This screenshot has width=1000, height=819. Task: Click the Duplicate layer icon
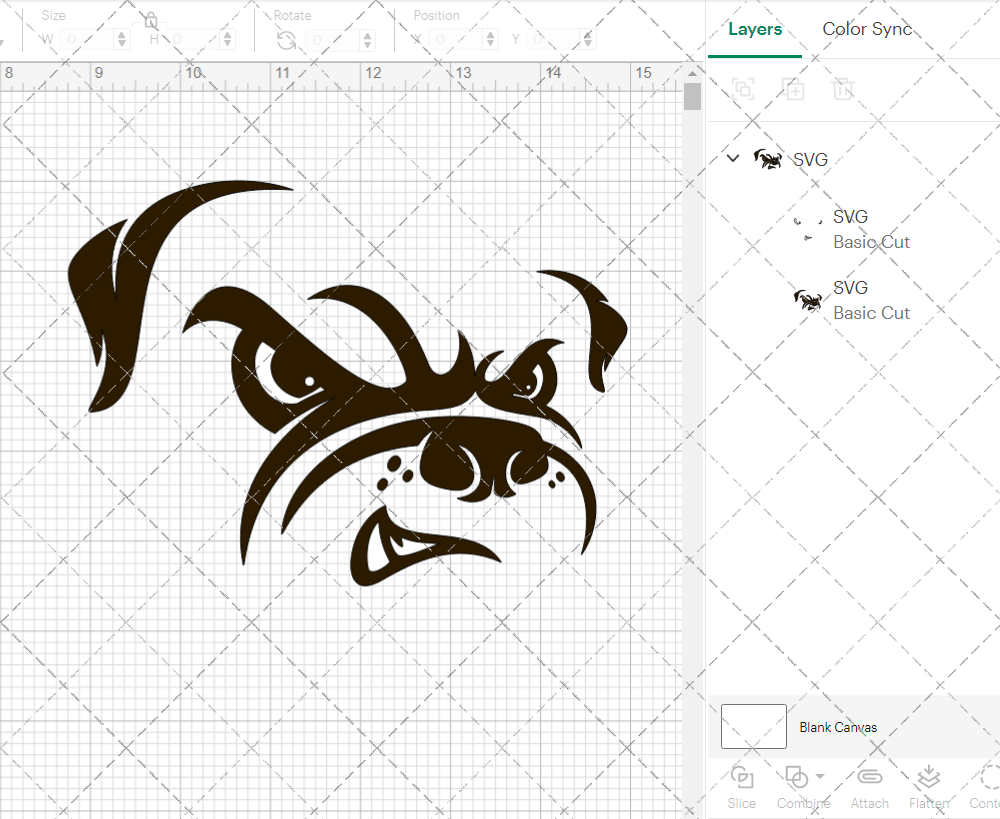click(x=793, y=89)
